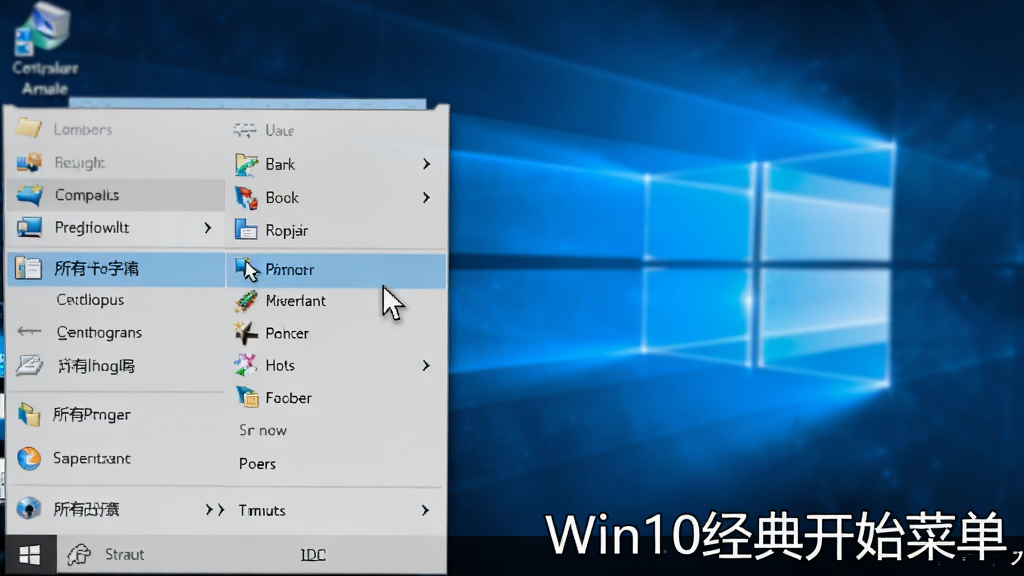Click the Uaue keyboard icon
Viewport: 1024px width, 576px height.
tap(245, 131)
